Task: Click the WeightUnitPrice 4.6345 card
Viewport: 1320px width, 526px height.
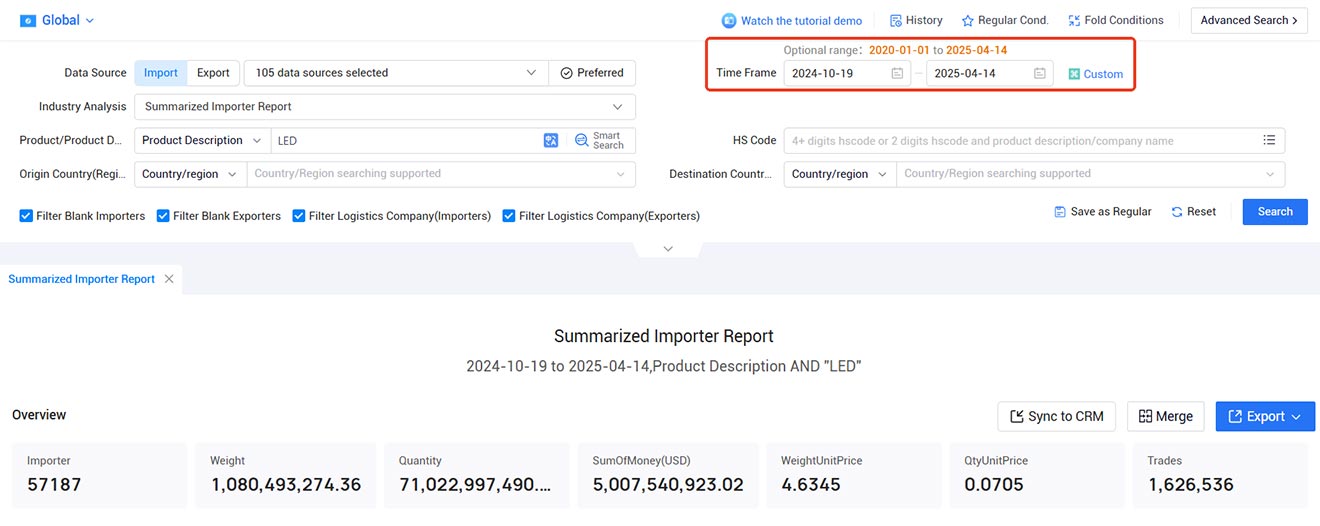Action: 853,475
